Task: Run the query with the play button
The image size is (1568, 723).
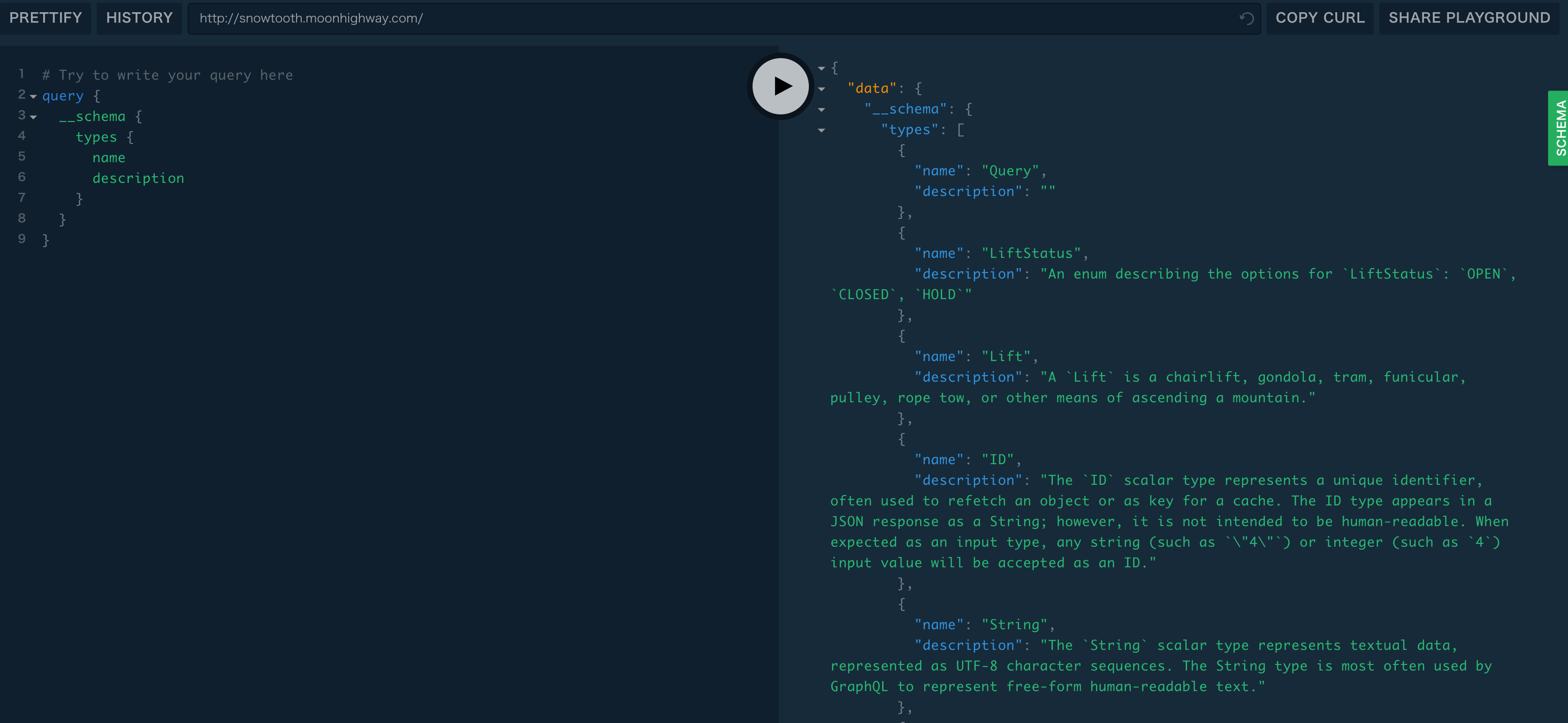Action: pos(780,86)
